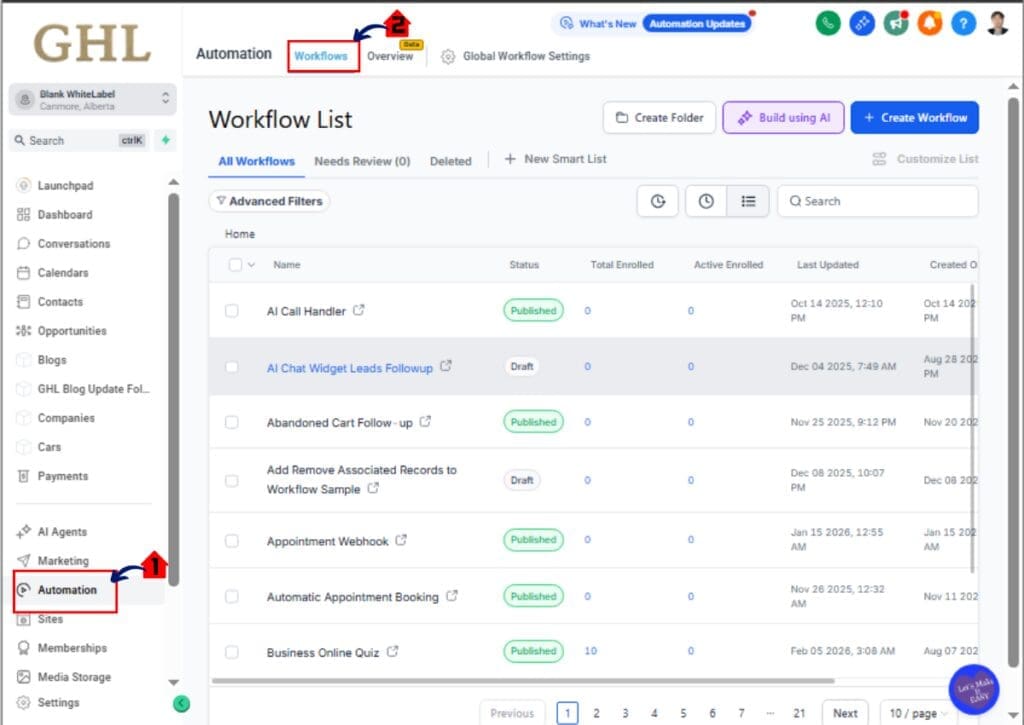Check the Automatic Appointment Booking checkbox
This screenshot has width=1024, height=725.
point(232,596)
